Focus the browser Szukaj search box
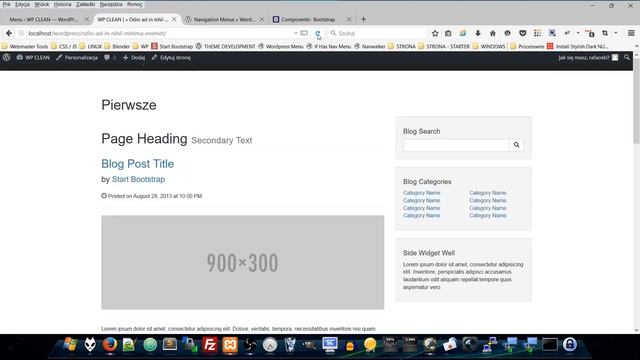 pos(377,33)
